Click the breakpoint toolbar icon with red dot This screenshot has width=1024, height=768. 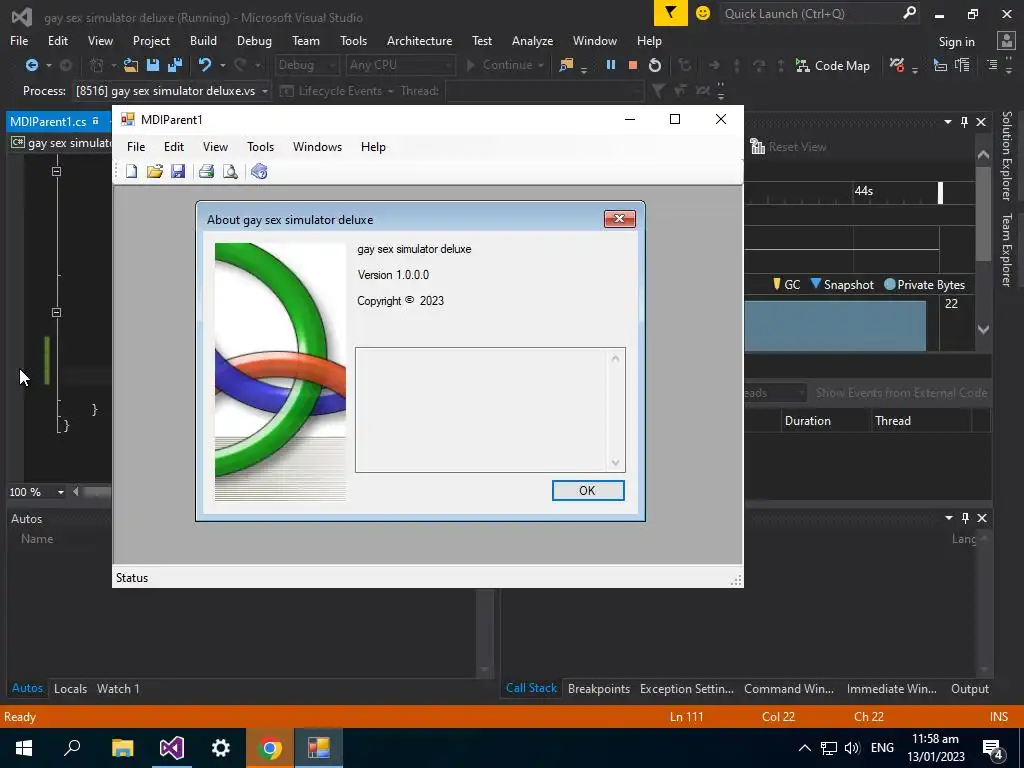tap(897, 65)
